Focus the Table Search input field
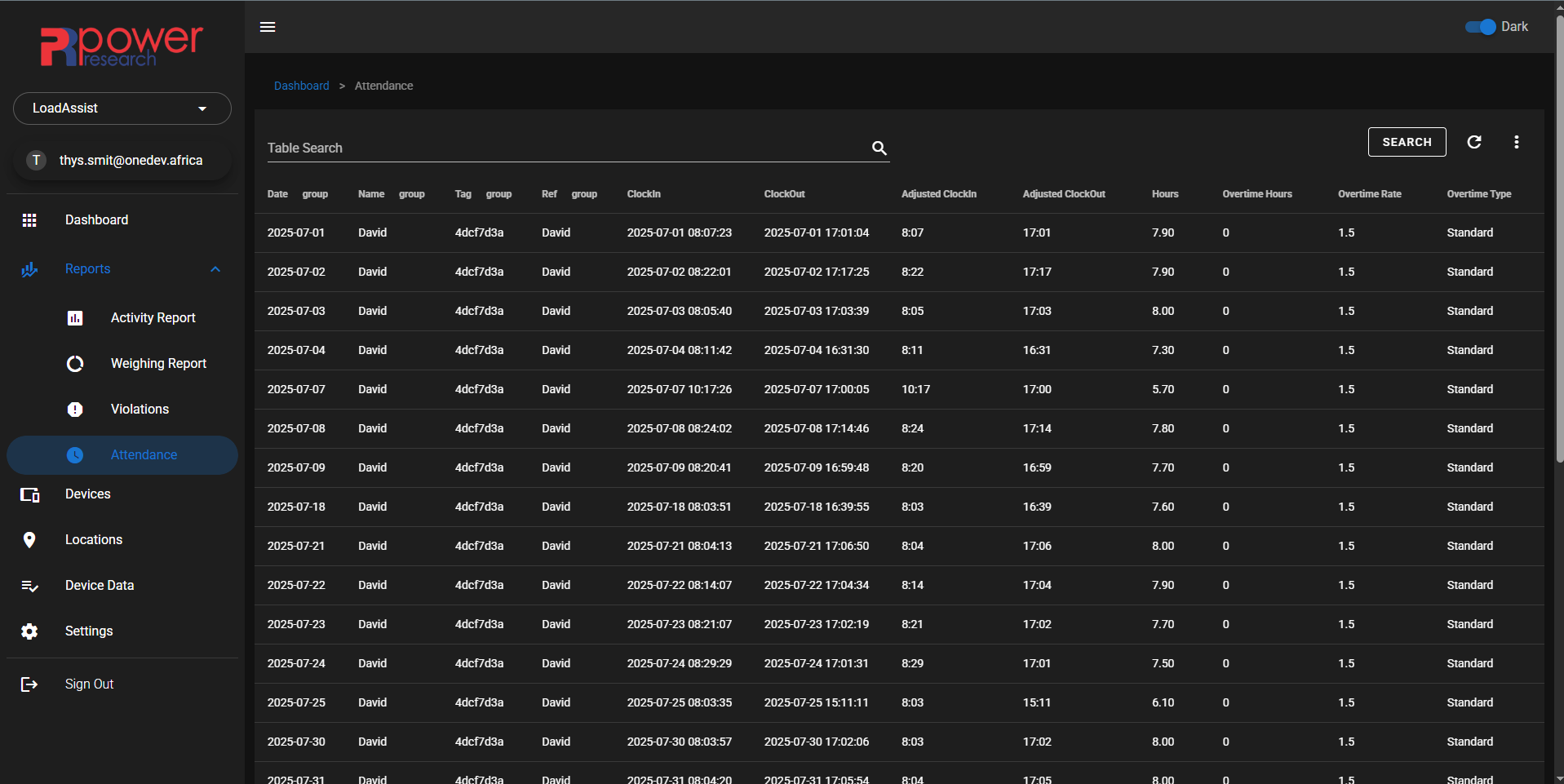1564x784 pixels. coord(567,148)
